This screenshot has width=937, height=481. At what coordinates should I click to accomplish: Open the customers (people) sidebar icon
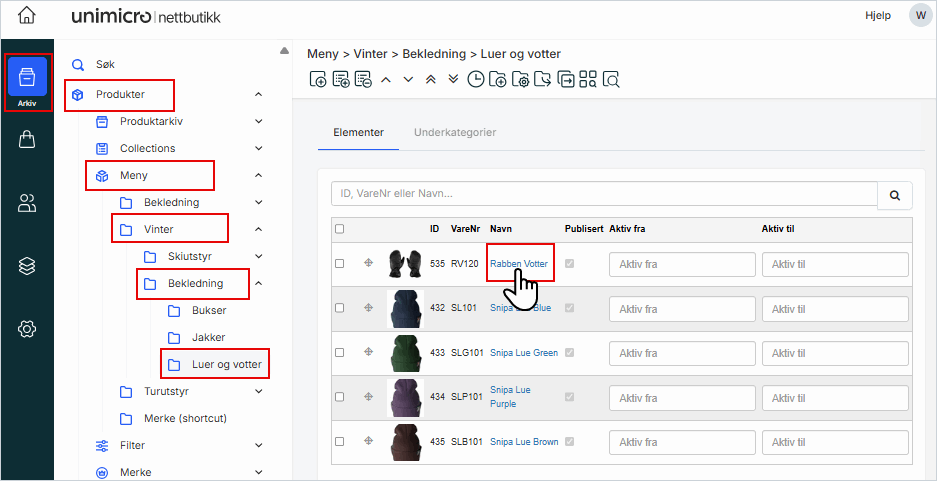click(x=27, y=203)
